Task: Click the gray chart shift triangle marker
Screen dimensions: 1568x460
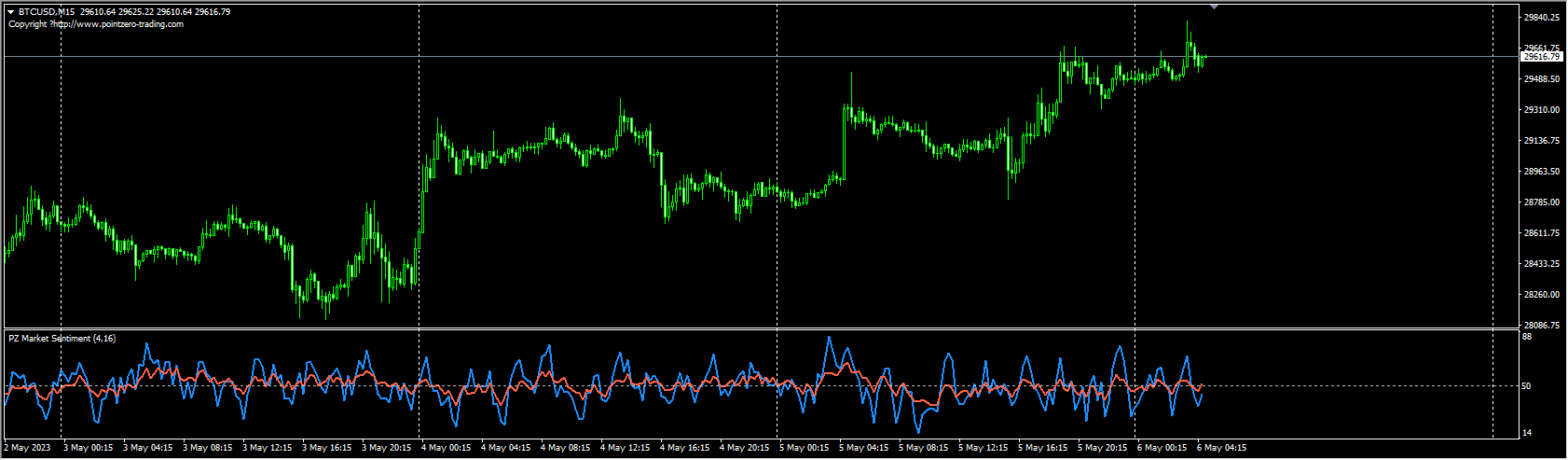Action: tap(1214, 7)
